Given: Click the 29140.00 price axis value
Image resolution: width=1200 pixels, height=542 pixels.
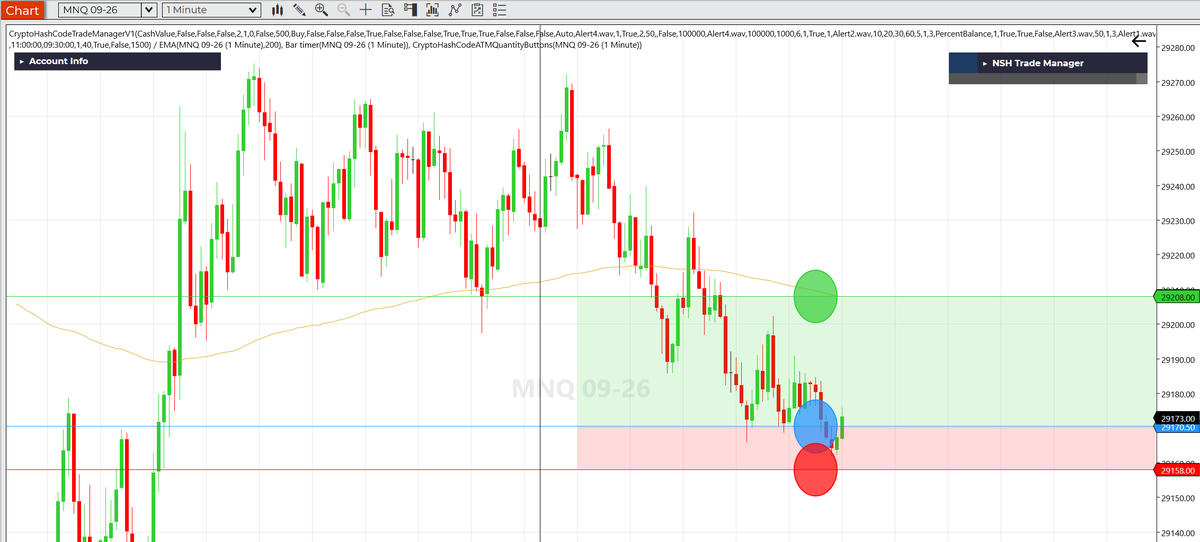Looking at the screenshot, I should tap(1179, 532).
